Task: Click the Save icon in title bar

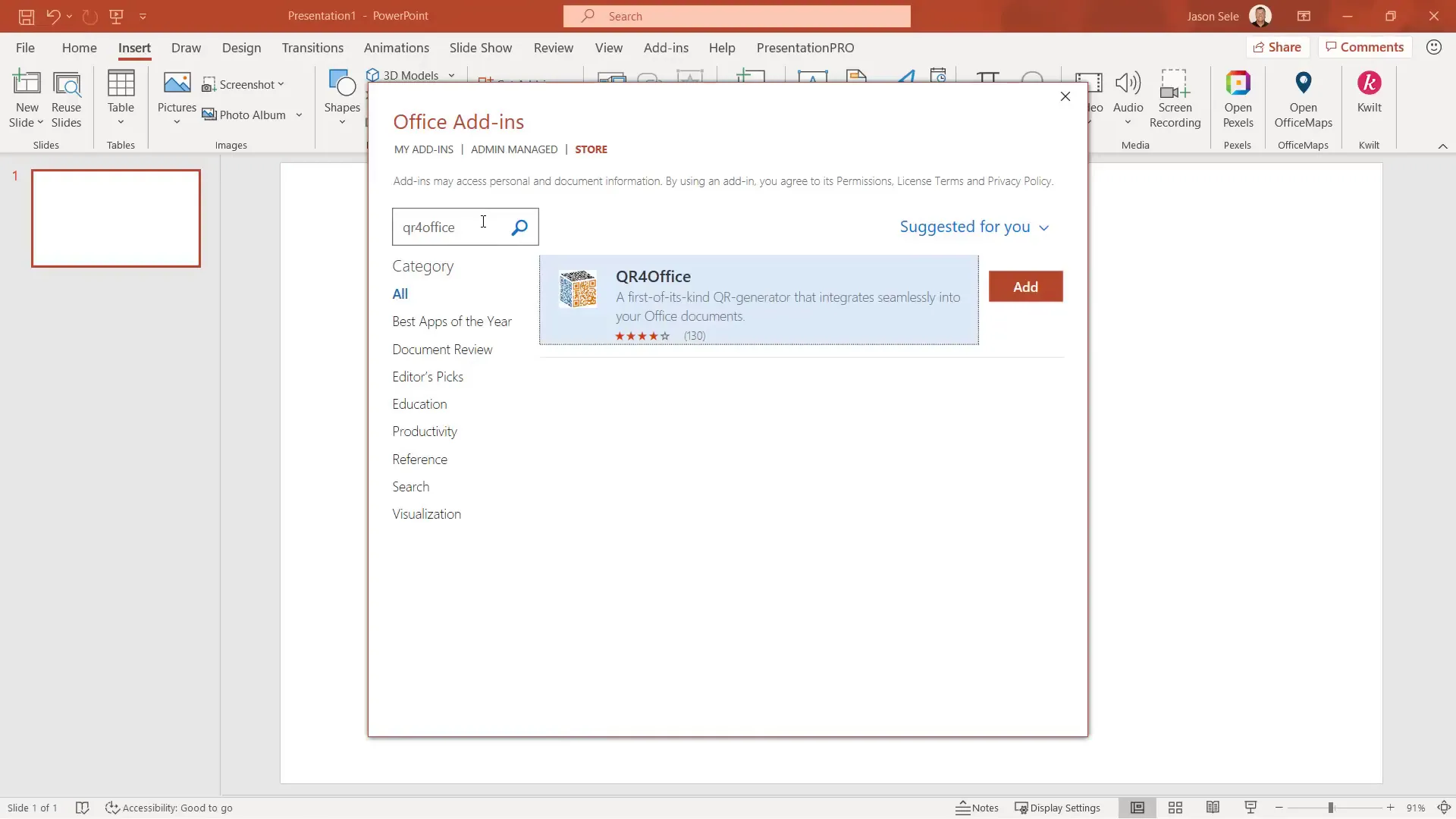Action: tap(26, 16)
